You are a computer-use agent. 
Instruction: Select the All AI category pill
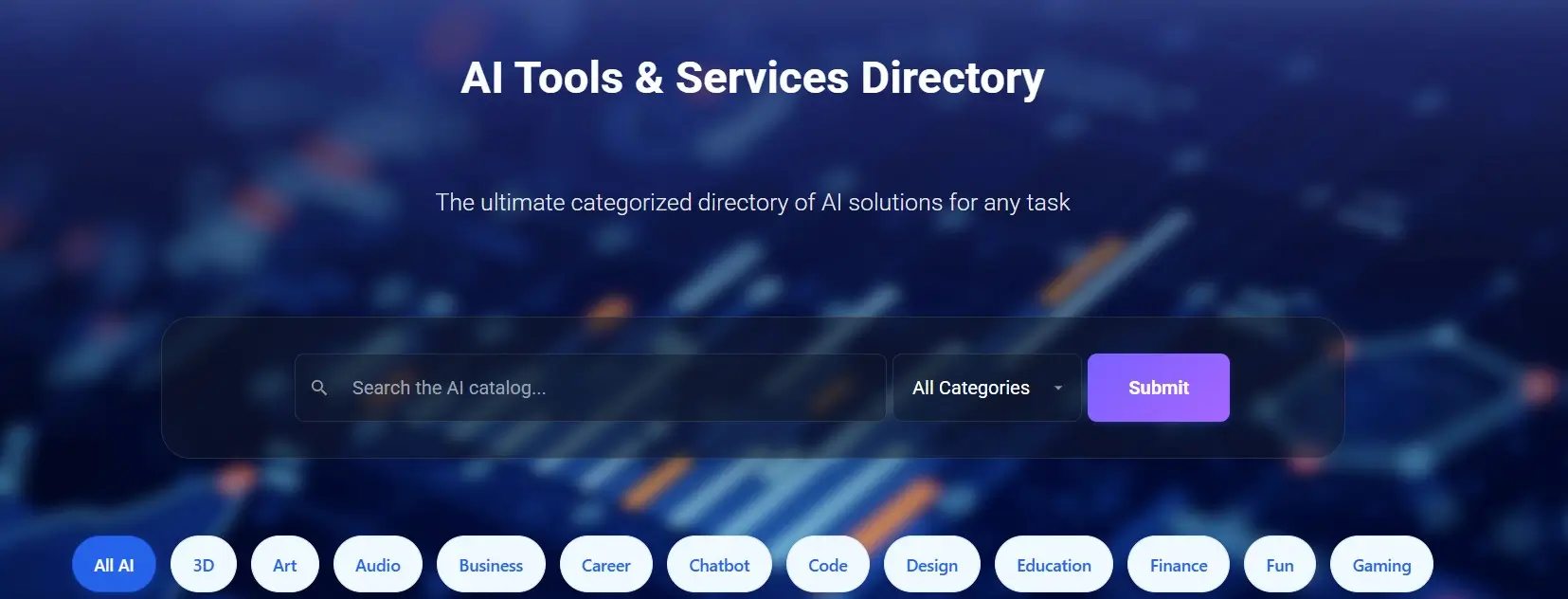click(114, 565)
